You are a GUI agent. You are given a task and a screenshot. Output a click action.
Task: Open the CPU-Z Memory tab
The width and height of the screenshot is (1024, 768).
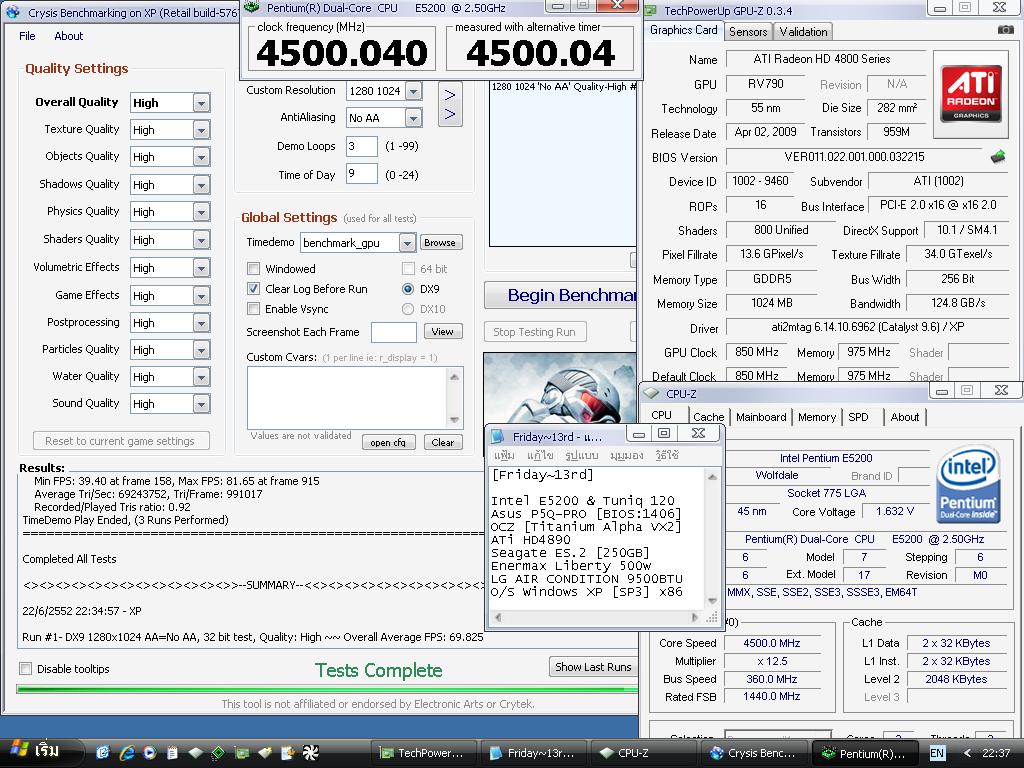tap(817, 417)
